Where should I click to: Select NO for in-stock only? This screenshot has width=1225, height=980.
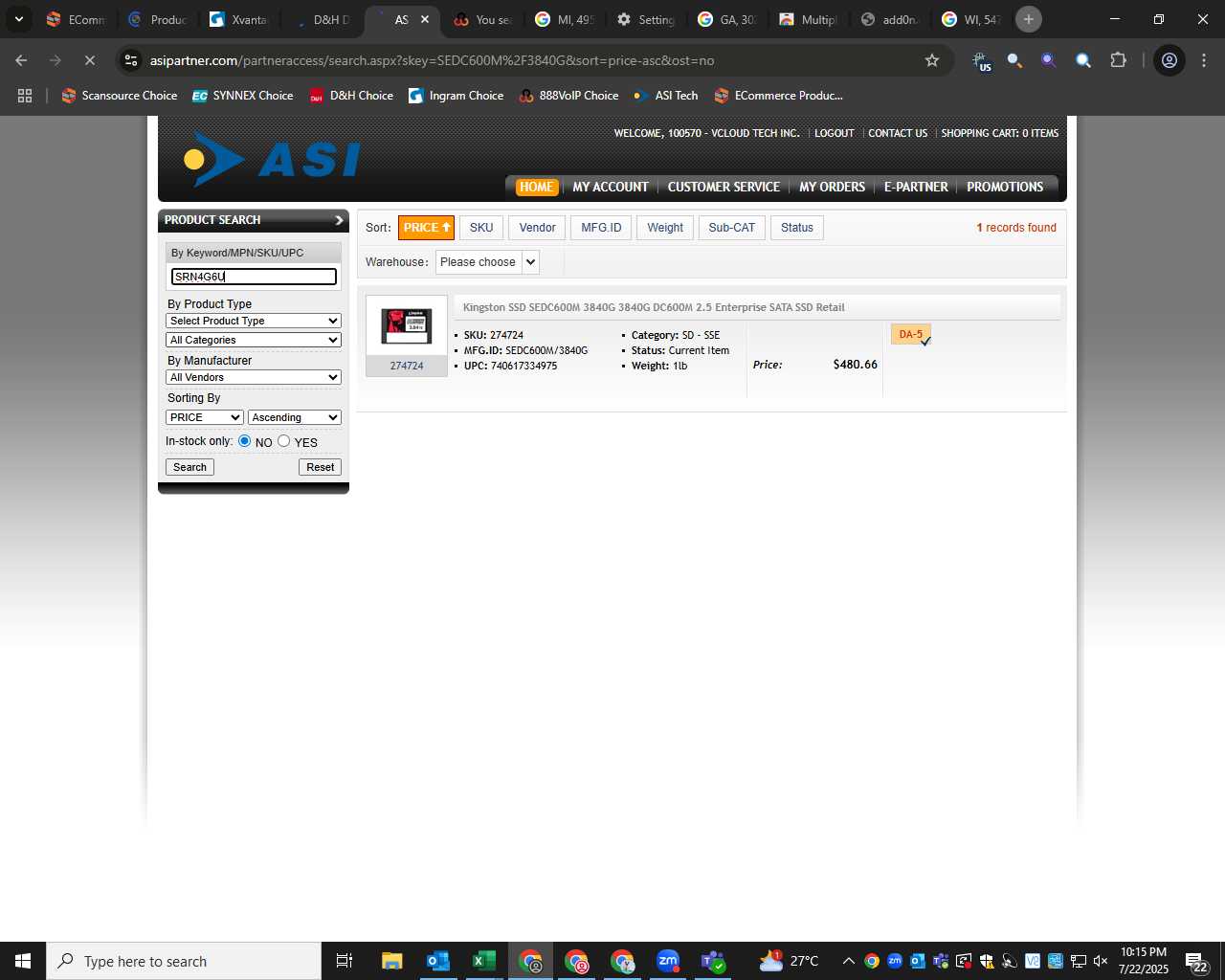[245, 441]
